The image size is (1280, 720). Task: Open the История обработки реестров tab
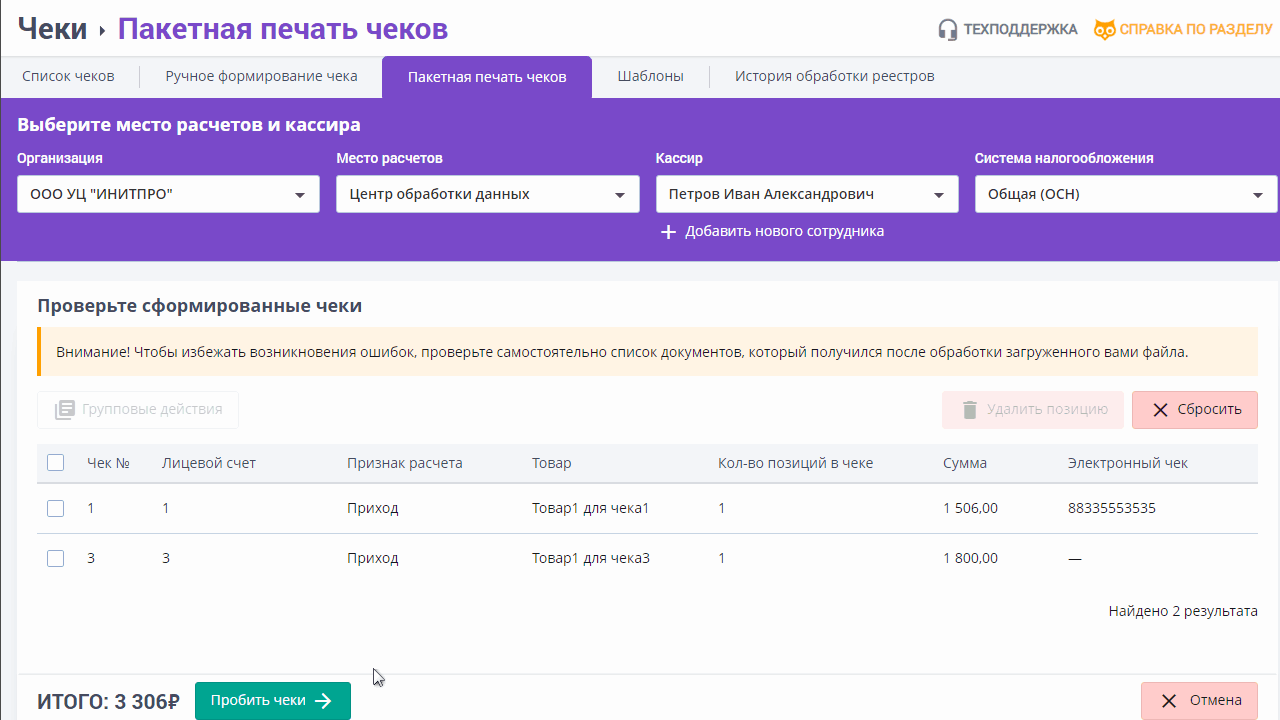834,76
